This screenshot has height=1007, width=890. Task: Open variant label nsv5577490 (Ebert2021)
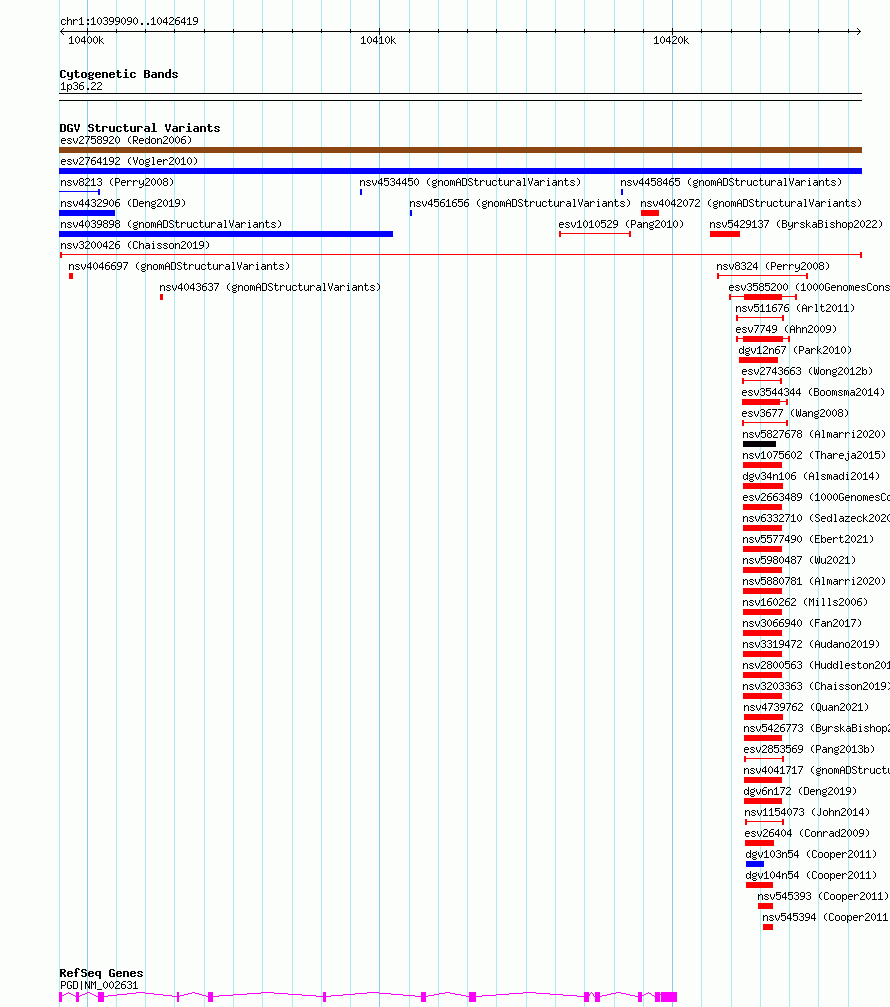pos(808,539)
